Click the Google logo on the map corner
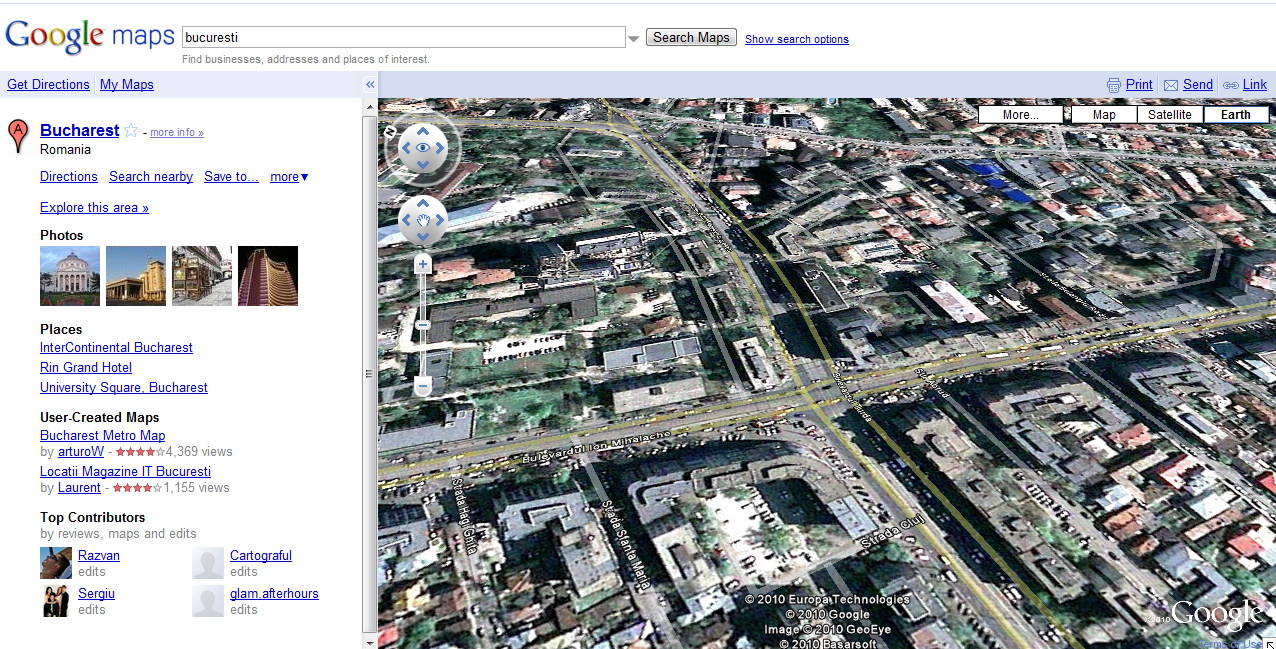The image size is (1276, 649). pos(1217,613)
